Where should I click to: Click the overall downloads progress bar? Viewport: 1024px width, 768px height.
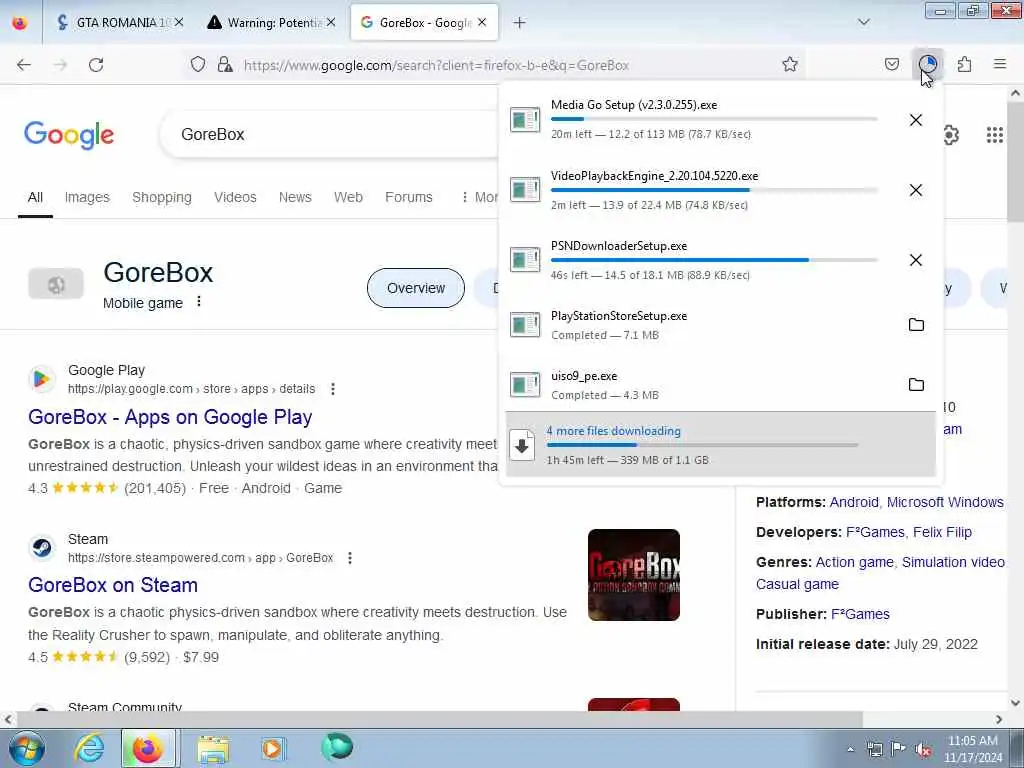(x=703, y=445)
